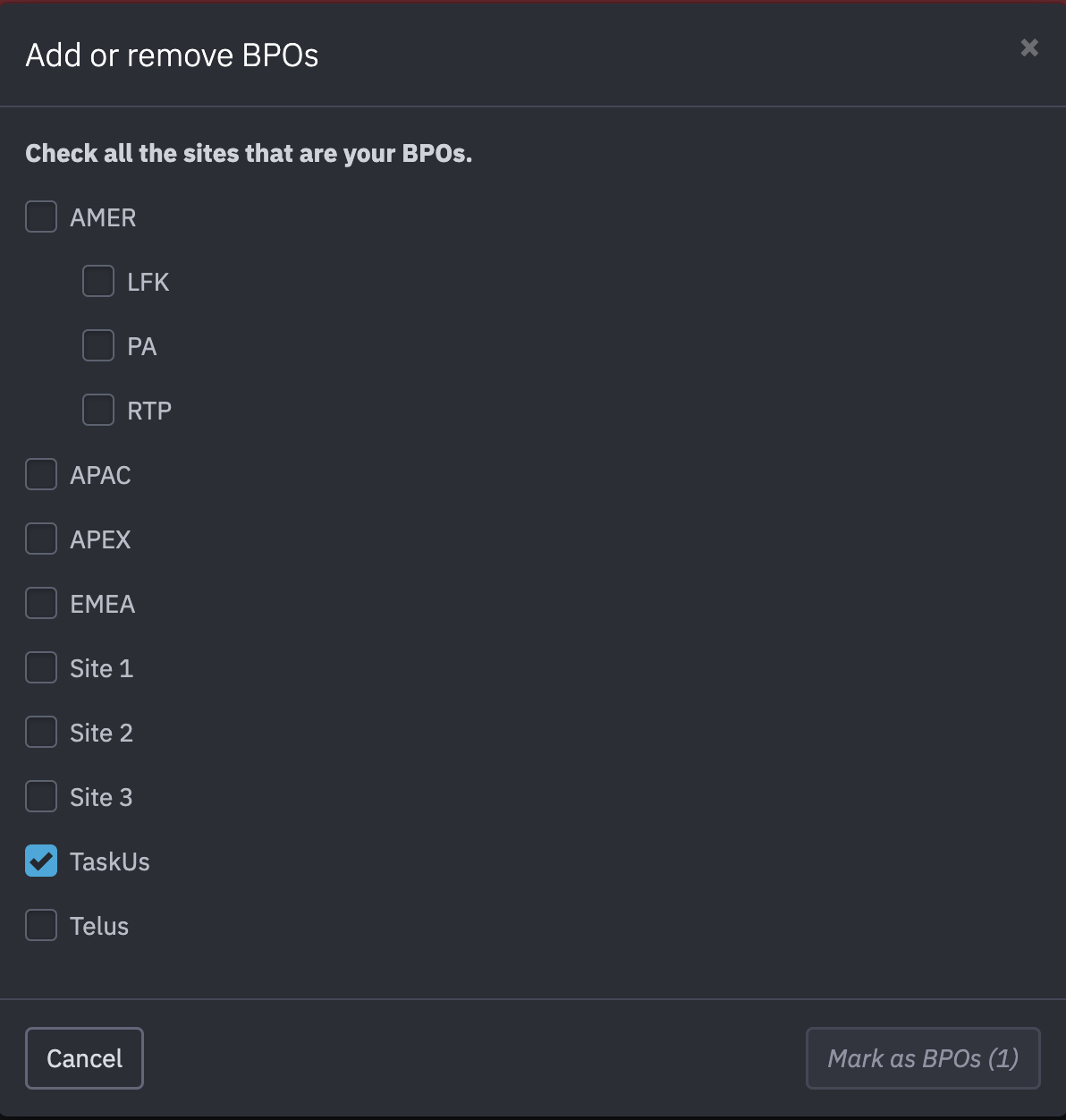
Task: Check the AMER site checkbox
Action: pos(41,216)
